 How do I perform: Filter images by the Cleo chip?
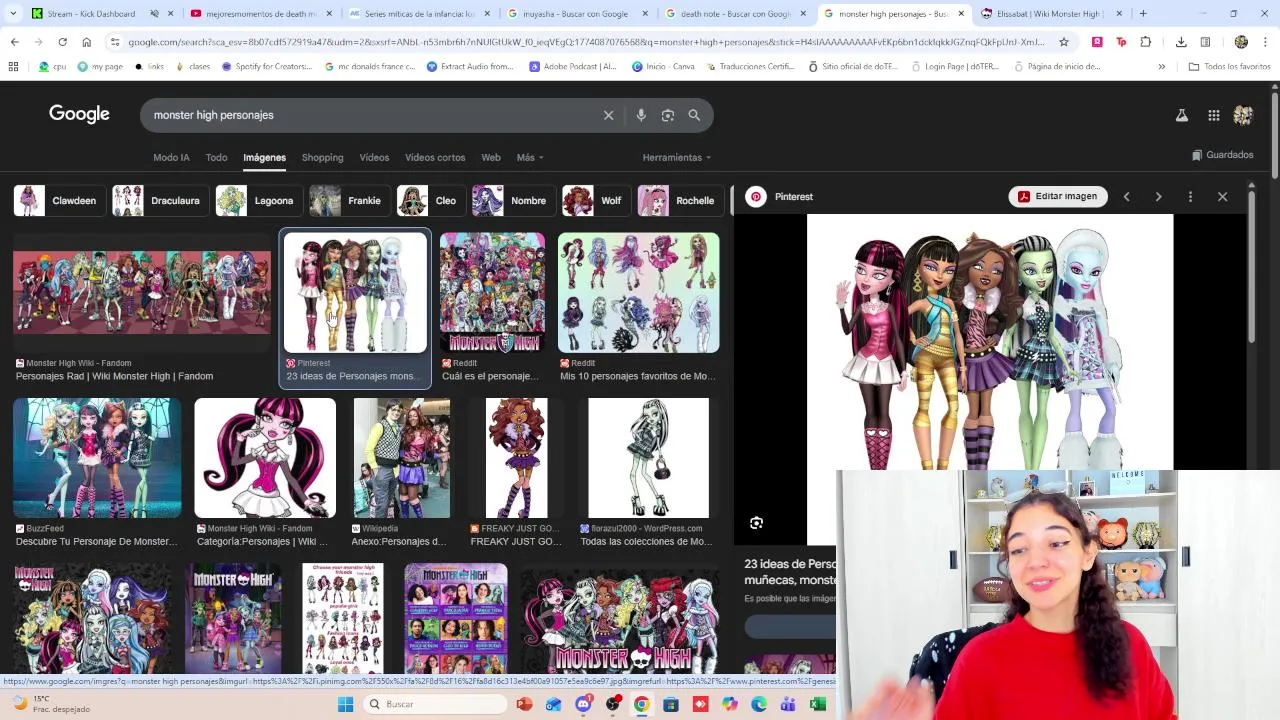coord(430,201)
